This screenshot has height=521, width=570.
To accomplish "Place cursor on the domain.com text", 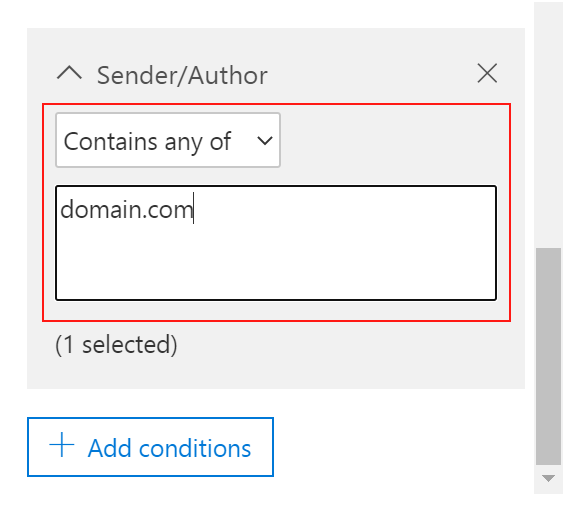I will [x=127, y=210].
